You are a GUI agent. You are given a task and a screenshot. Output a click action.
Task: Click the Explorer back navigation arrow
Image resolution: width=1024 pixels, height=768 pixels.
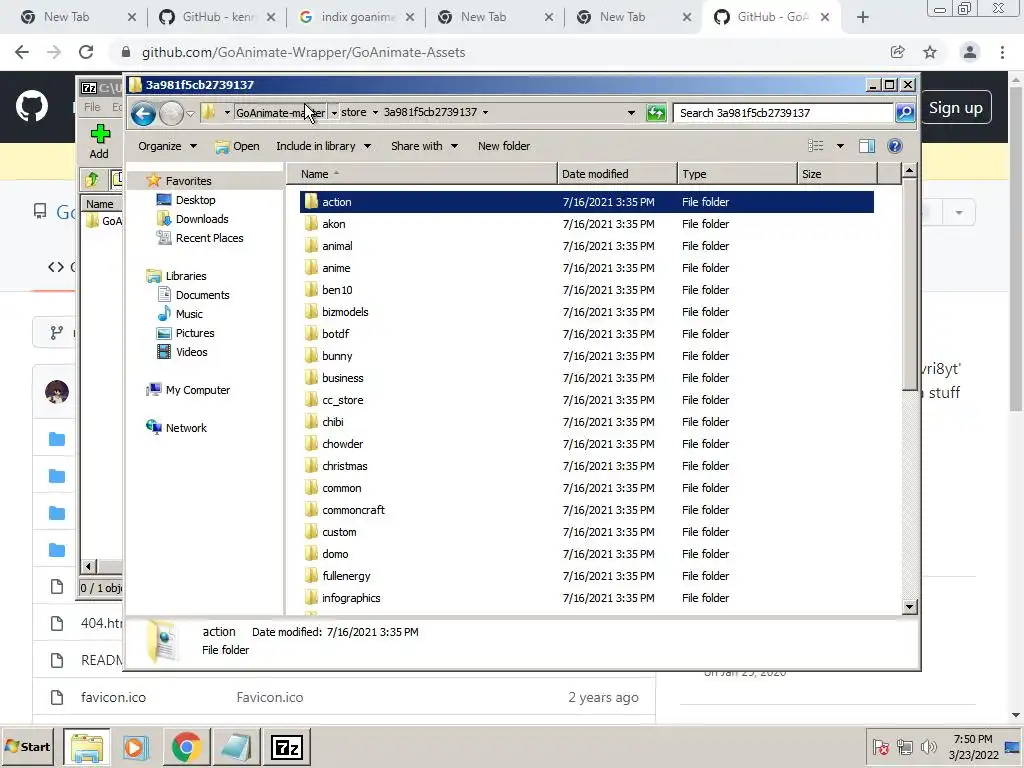pyautogui.click(x=143, y=114)
